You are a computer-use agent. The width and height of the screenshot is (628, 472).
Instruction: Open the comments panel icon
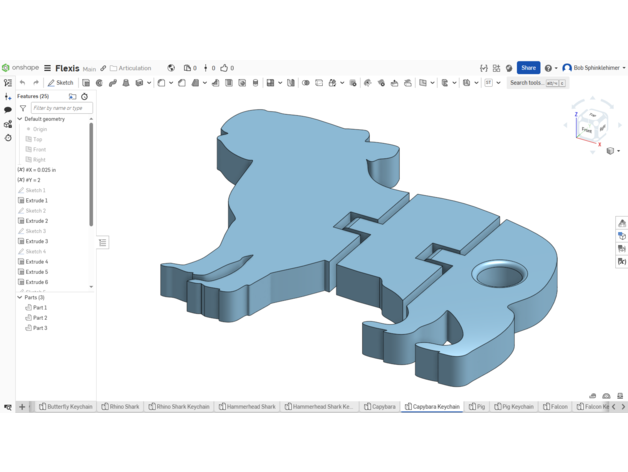[x=8, y=110]
